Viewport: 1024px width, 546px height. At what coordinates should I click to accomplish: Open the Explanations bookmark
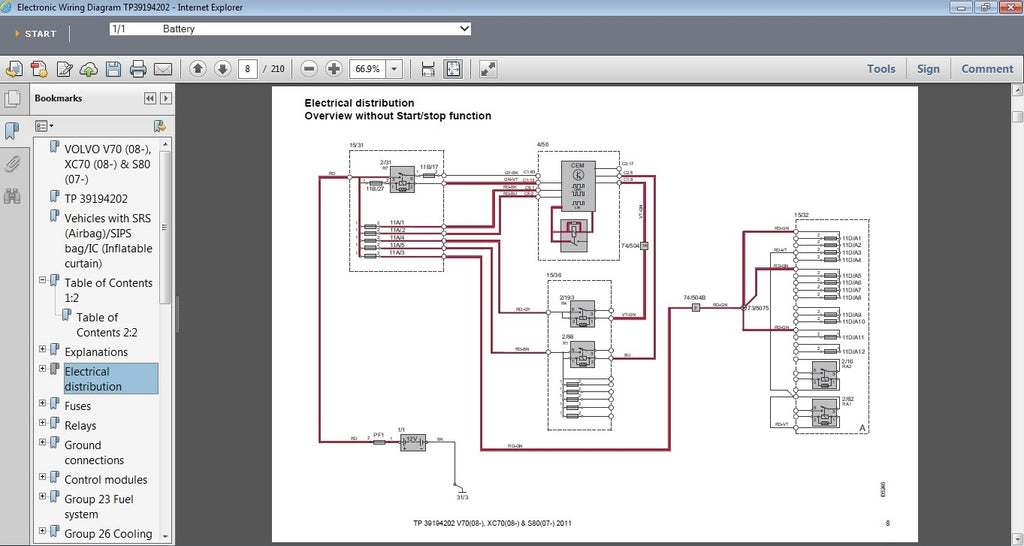(x=96, y=352)
